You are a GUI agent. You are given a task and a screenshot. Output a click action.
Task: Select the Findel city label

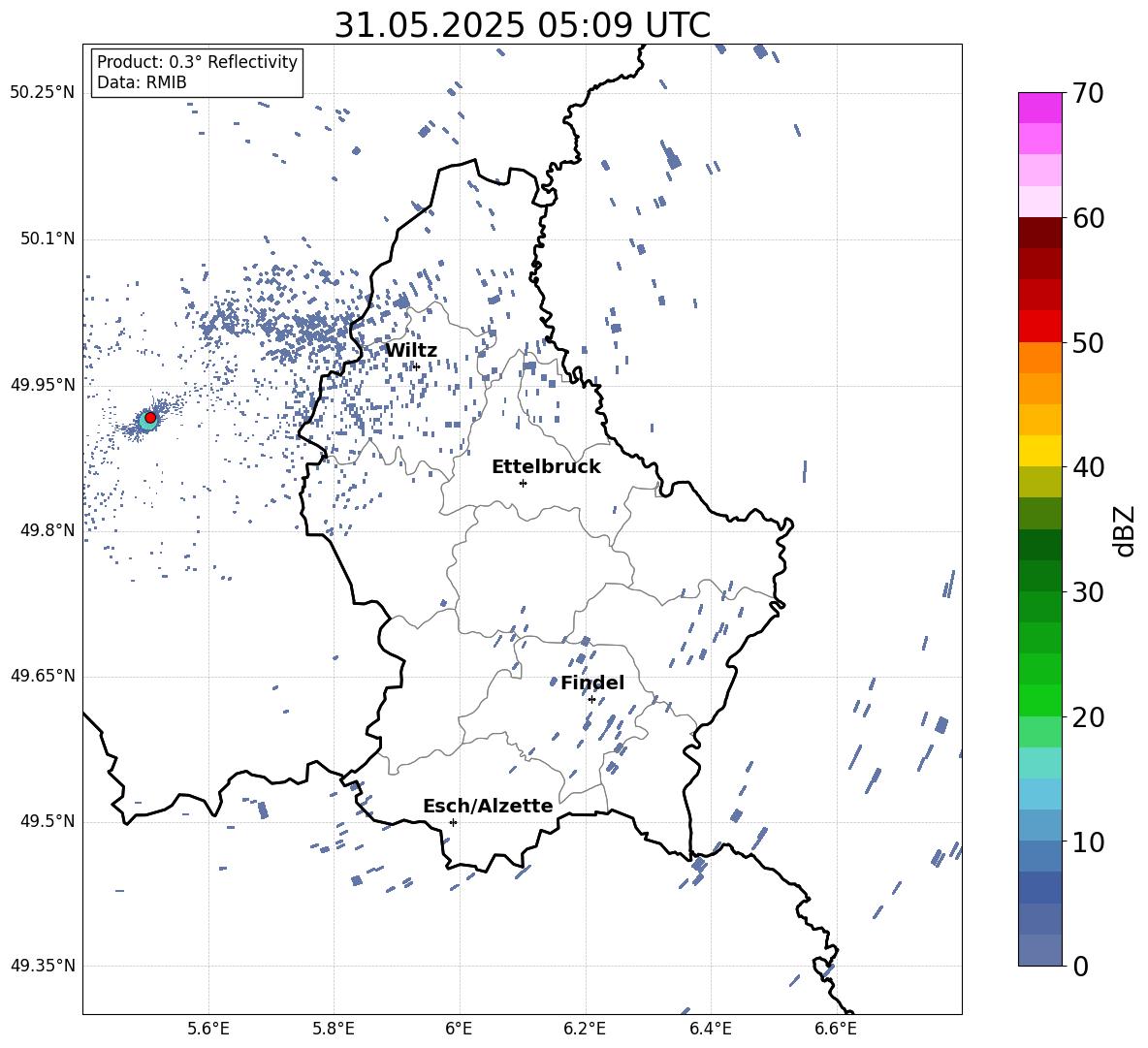click(x=592, y=683)
